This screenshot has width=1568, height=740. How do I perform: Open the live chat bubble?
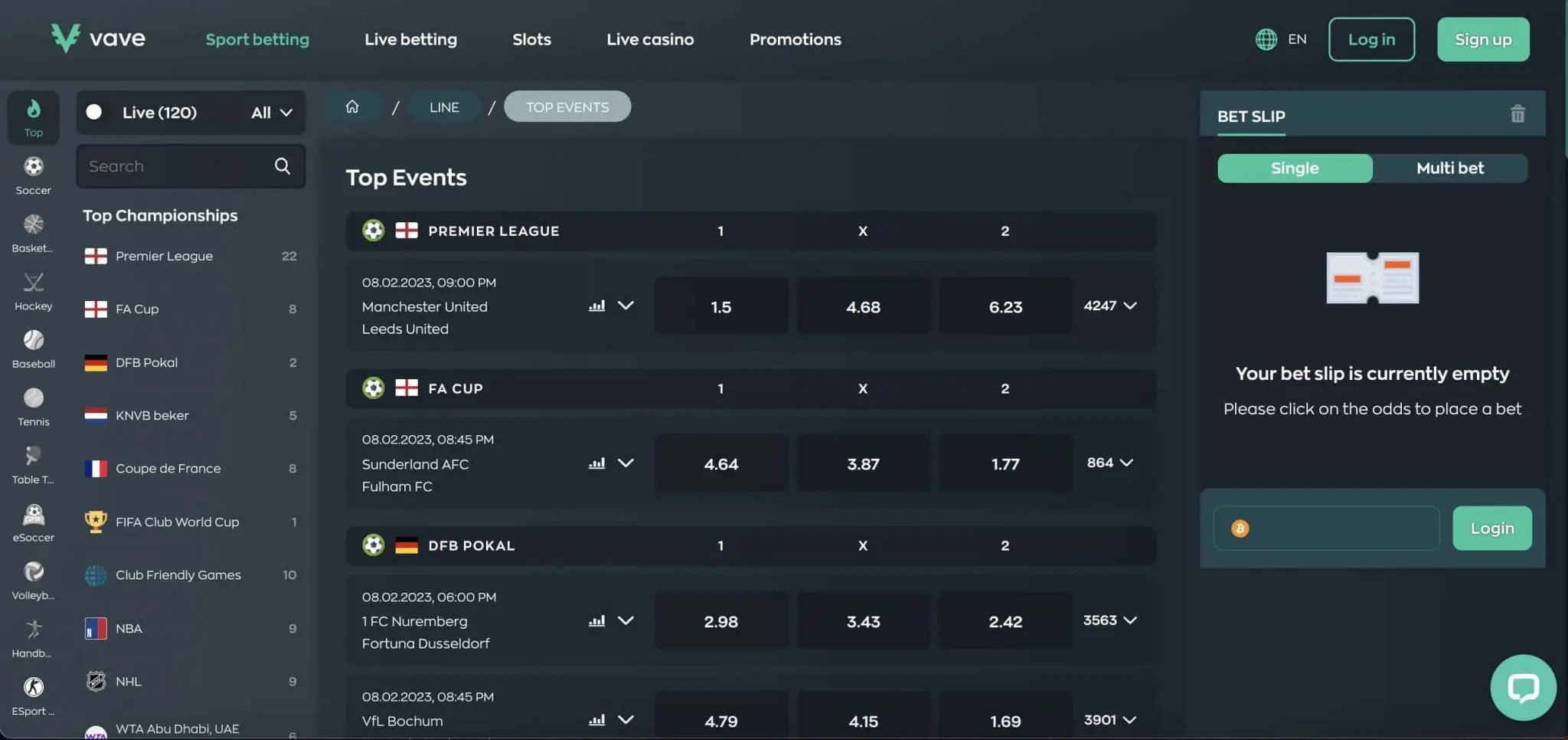tap(1523, 687)
